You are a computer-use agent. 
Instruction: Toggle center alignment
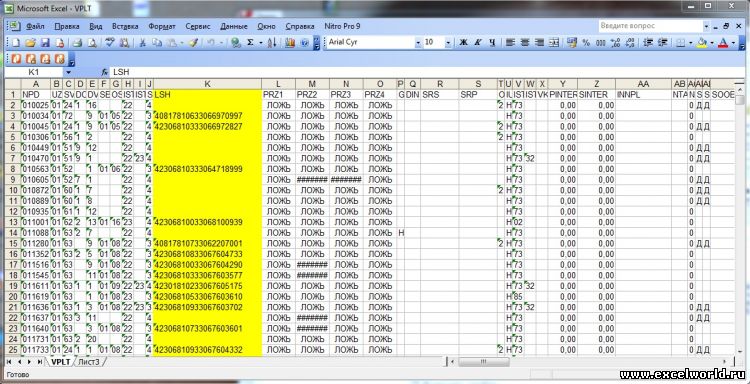(525, 43)
